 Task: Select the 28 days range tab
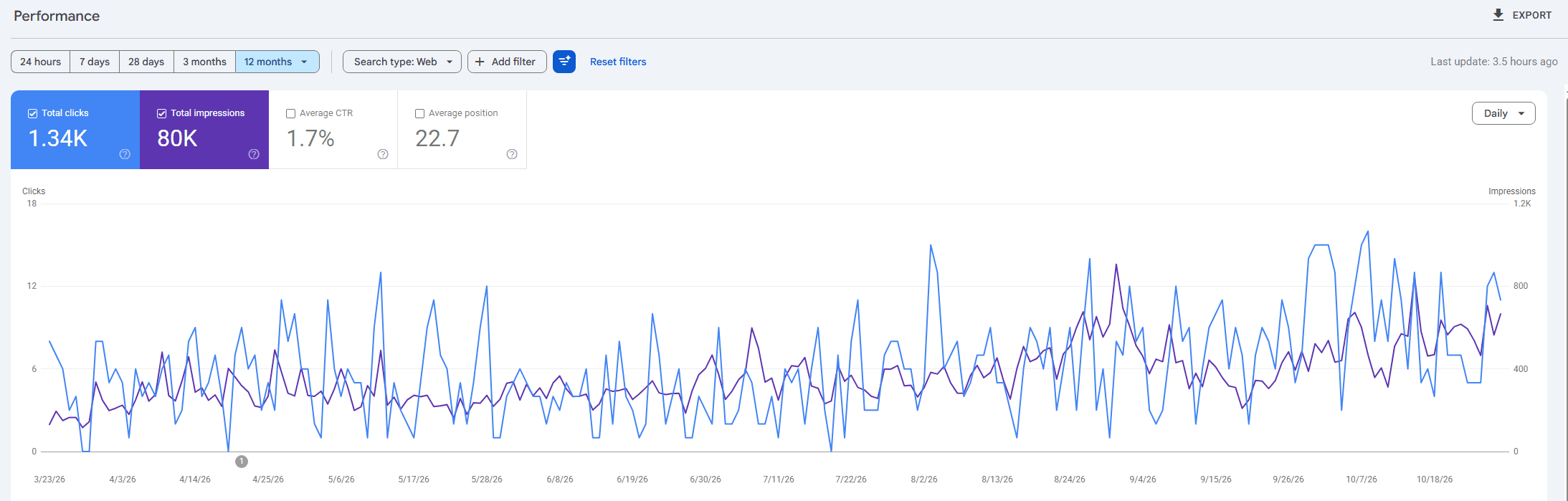point(146,62)
